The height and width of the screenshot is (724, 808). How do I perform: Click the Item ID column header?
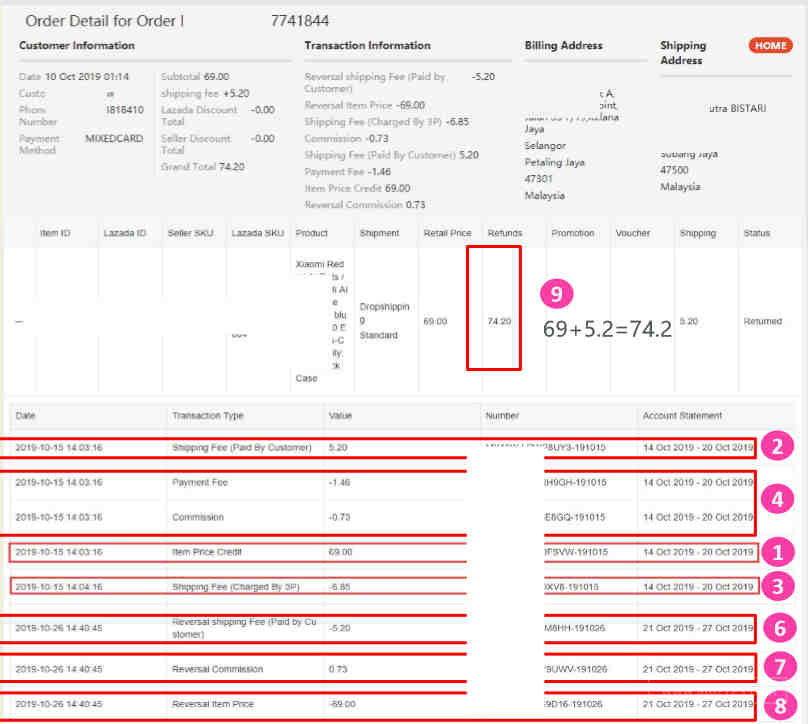55,233
